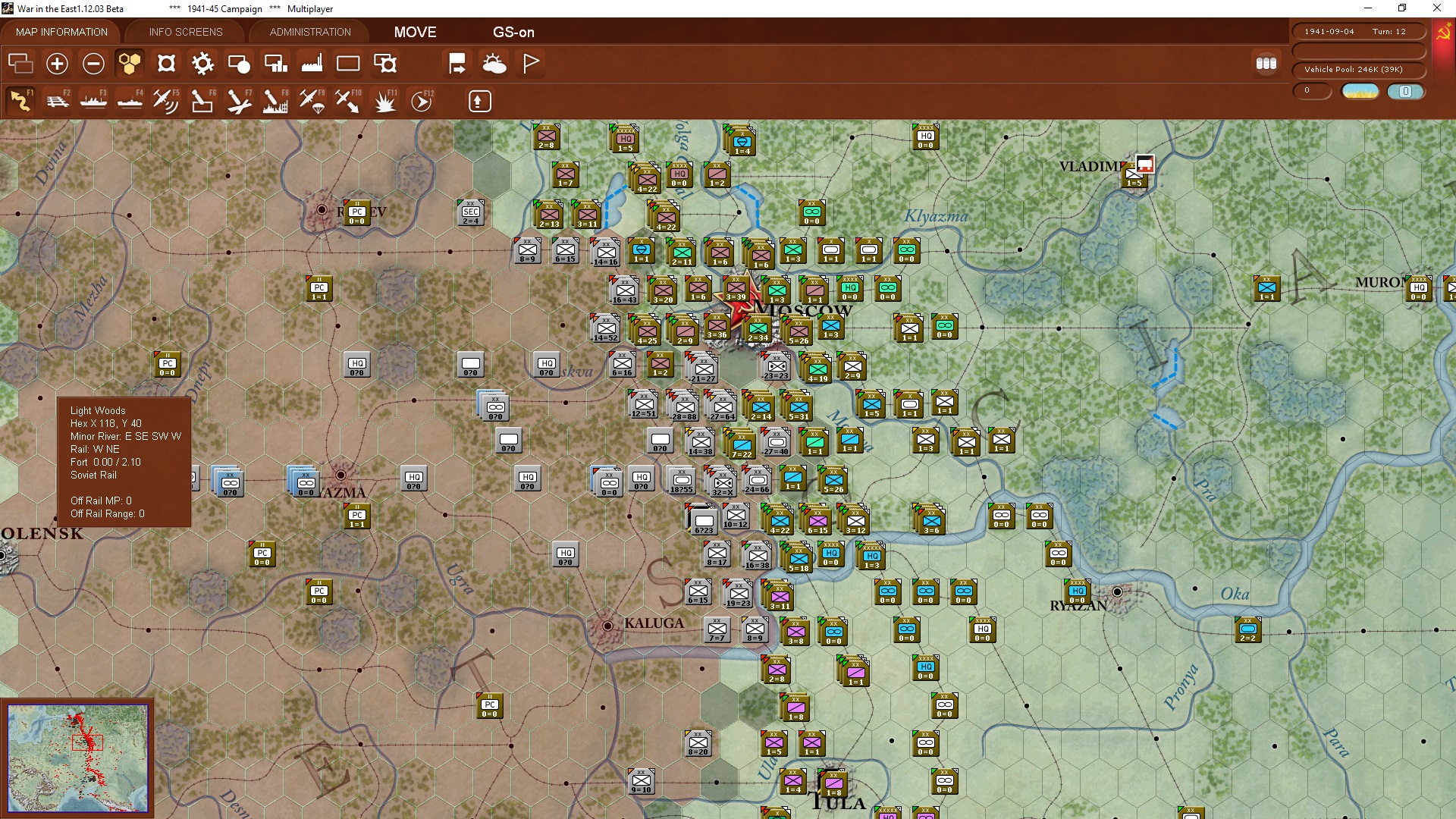Select the 9=10 German infantry counter
1456x819 pixels.
[x=641, y=781]
